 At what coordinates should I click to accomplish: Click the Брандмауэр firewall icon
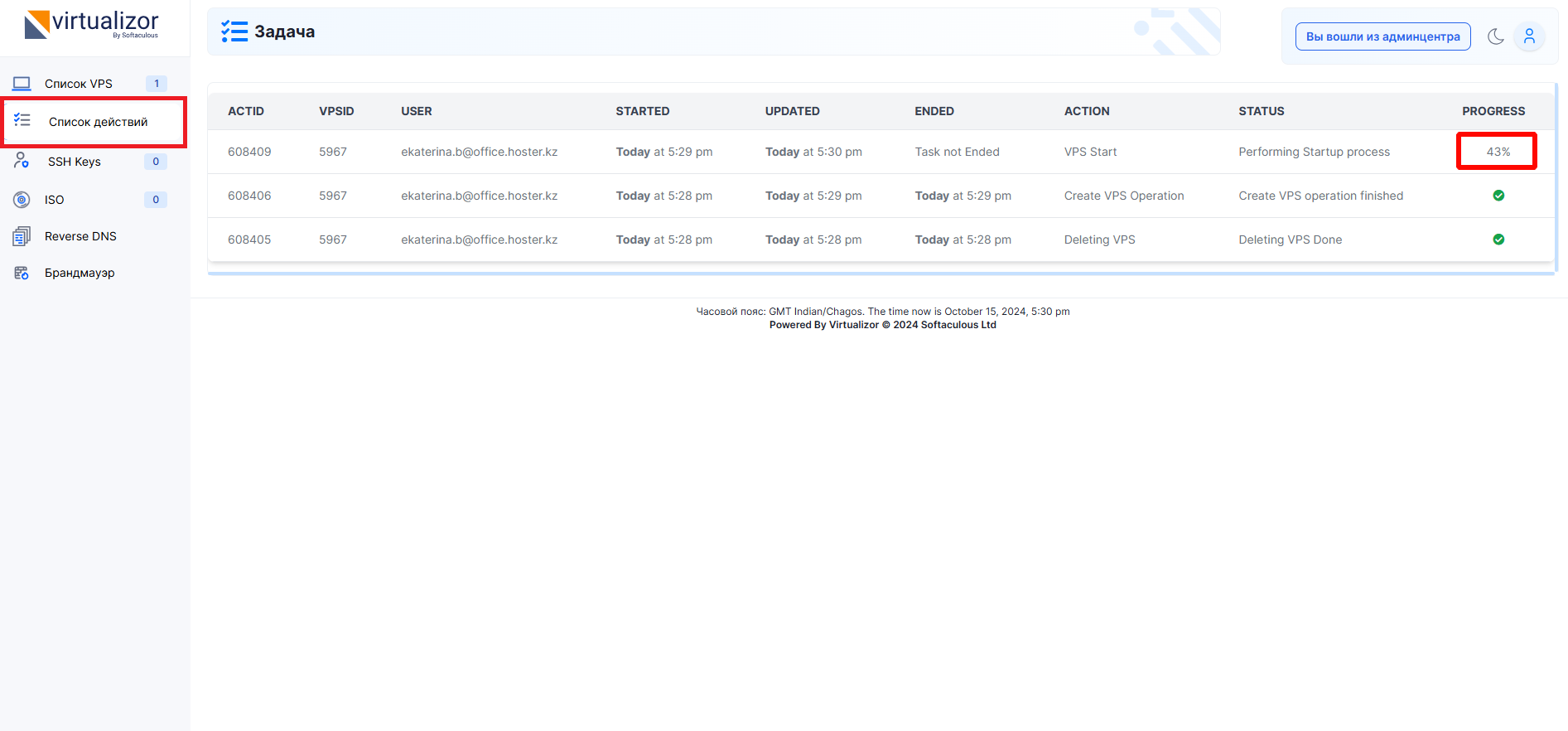click(22, 273)
